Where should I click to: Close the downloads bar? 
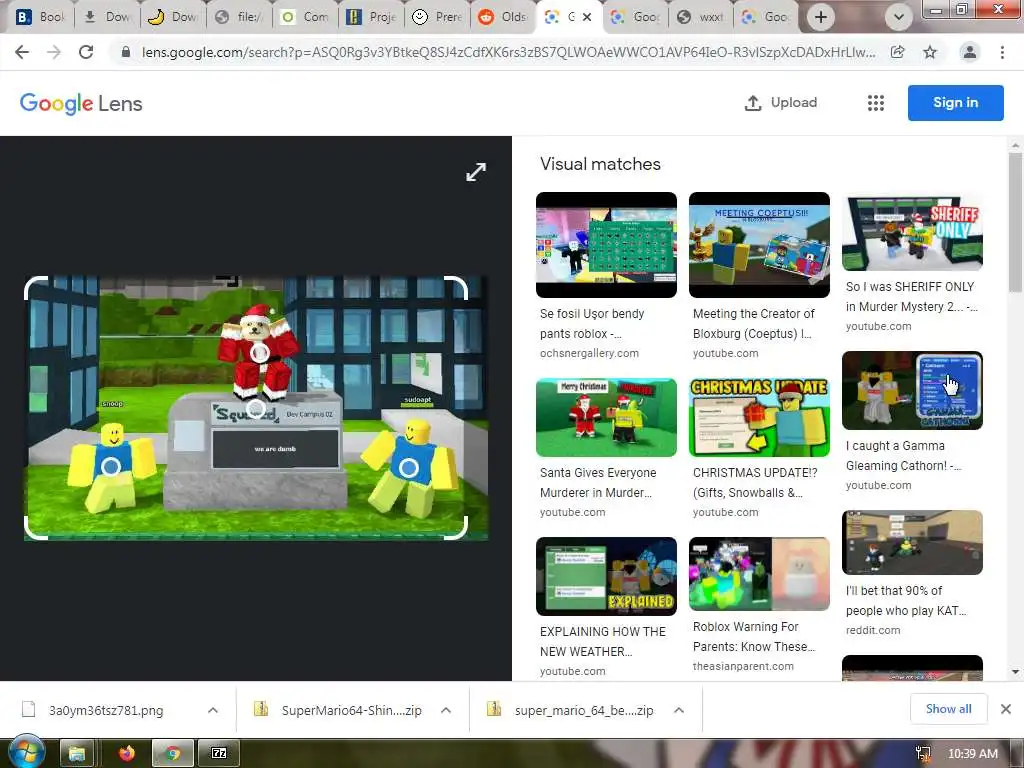coord(1006,709)
